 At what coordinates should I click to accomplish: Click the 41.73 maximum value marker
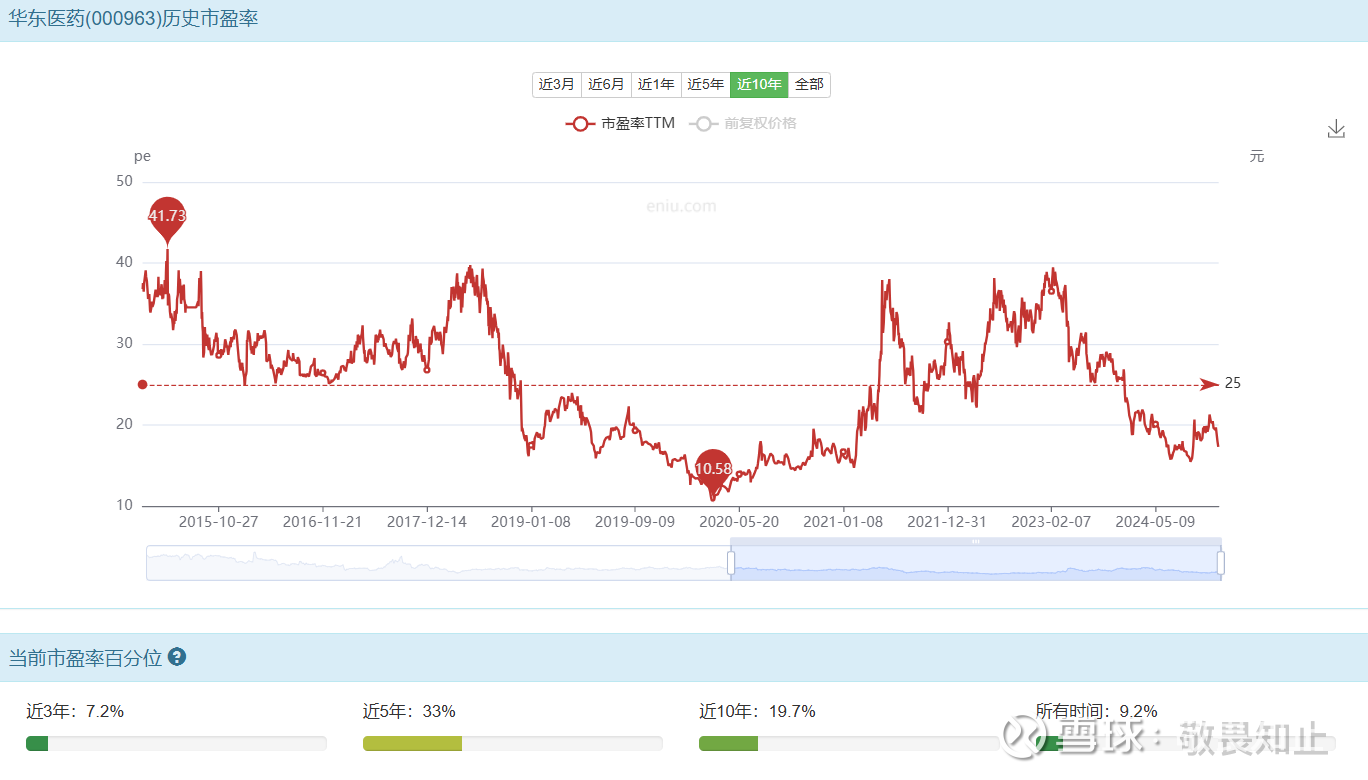(x=167, y=218)
